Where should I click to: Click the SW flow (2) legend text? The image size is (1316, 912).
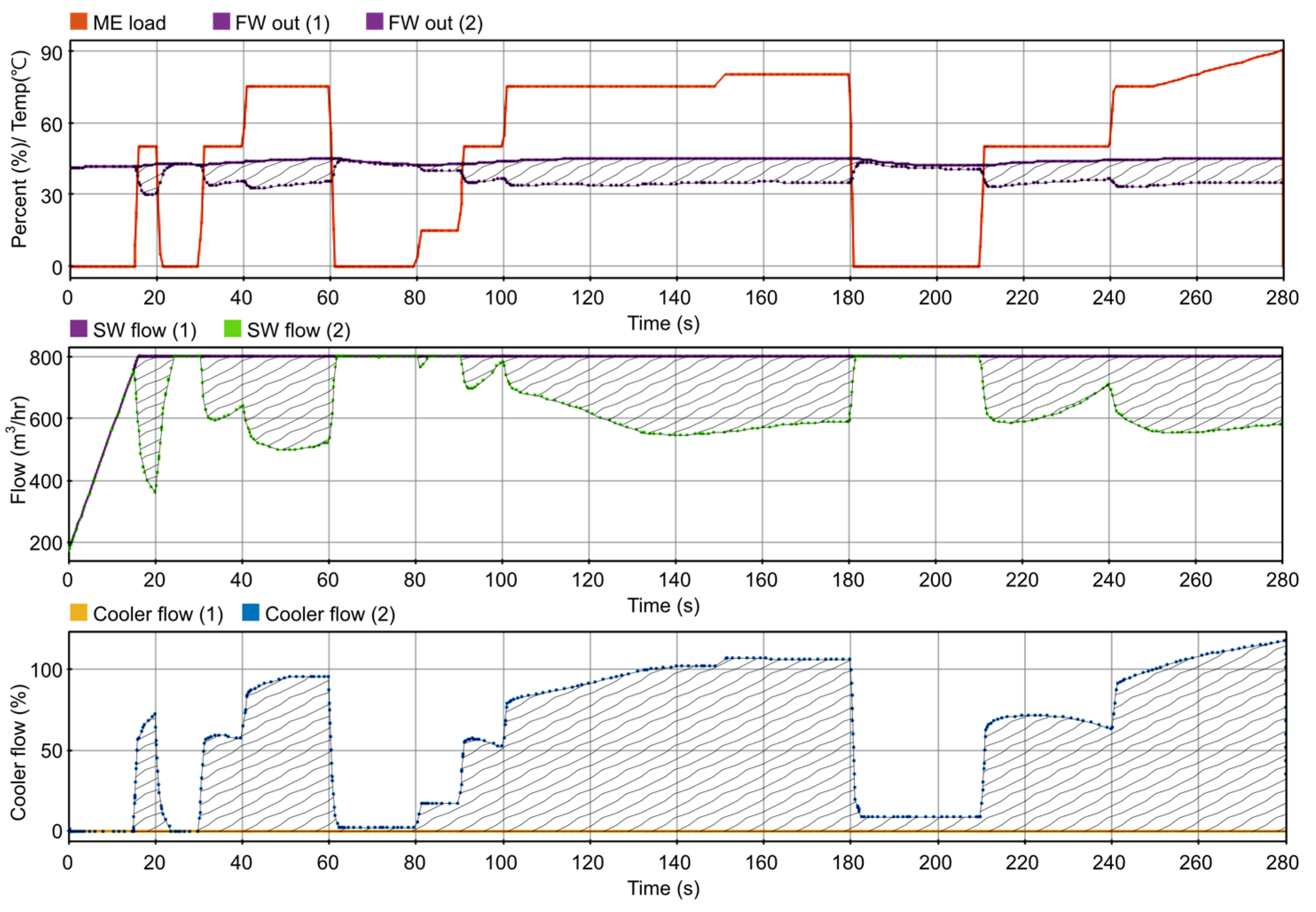pos(299,330)
